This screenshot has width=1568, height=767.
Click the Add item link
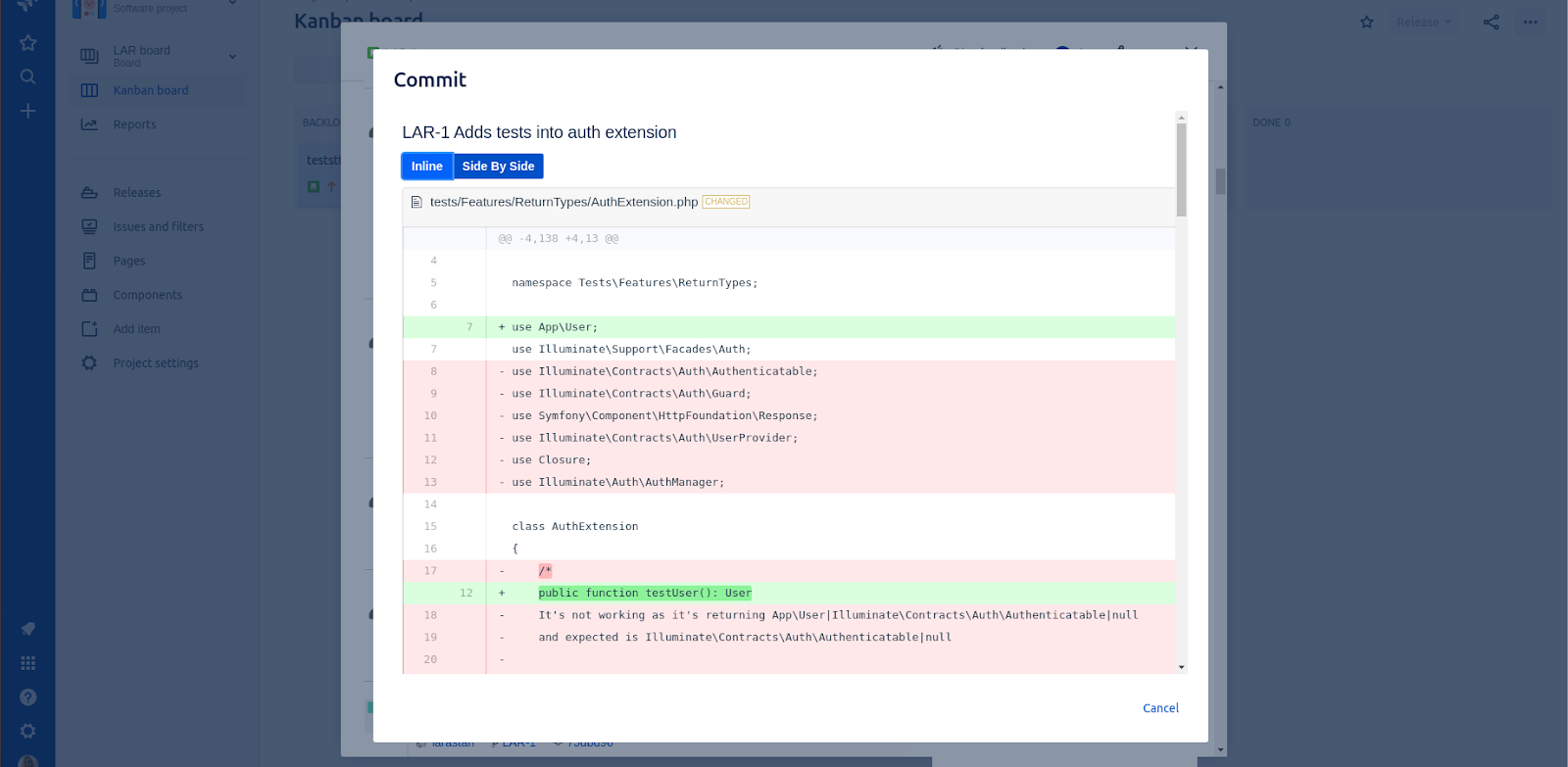136,329
